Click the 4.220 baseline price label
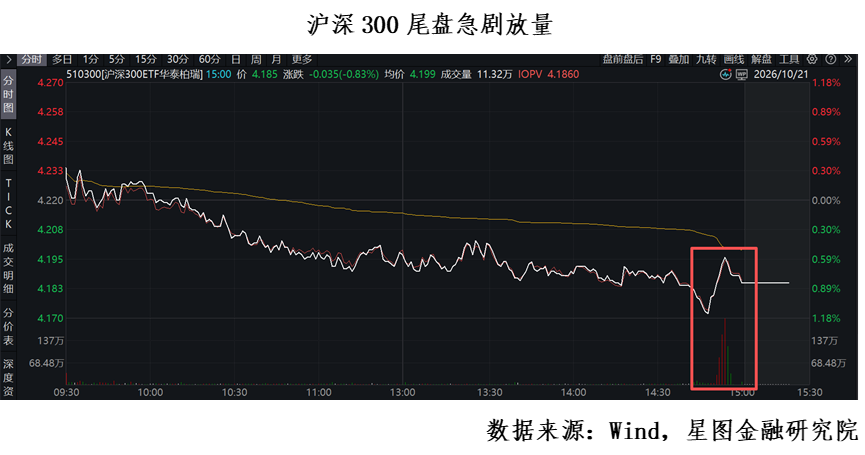865x455 pixels. [x=50, y=201]
